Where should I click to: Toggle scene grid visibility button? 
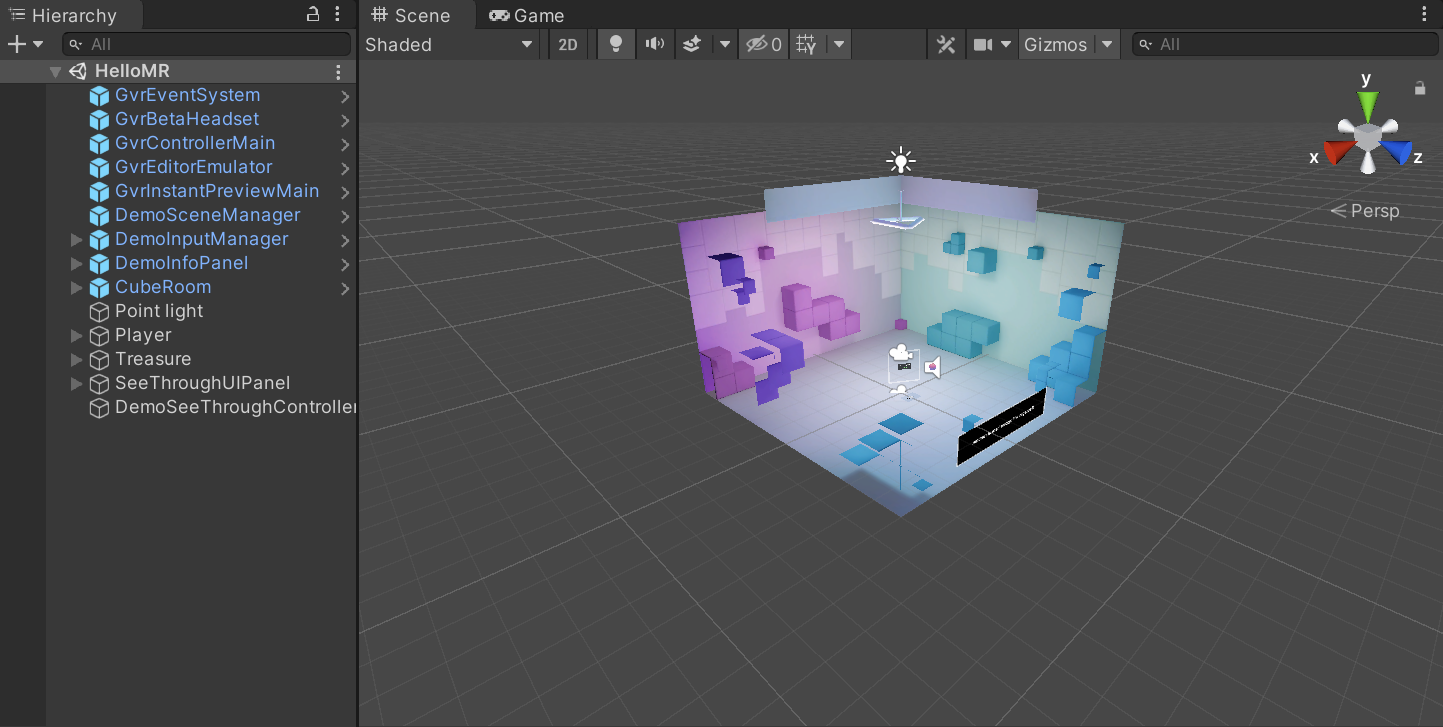[x=807, y=45]
